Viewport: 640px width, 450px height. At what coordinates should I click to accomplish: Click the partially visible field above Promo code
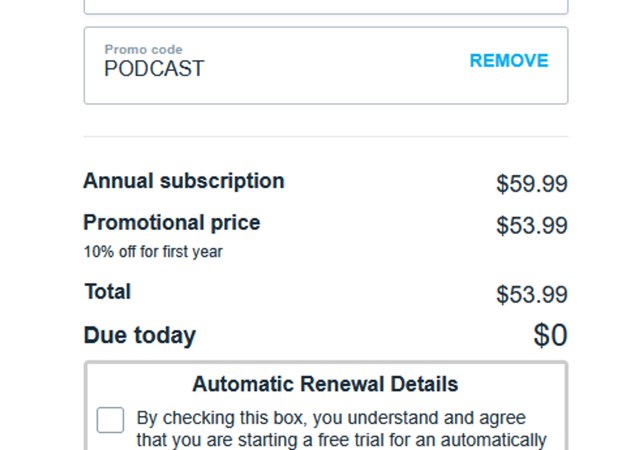(x=326, y=6)
